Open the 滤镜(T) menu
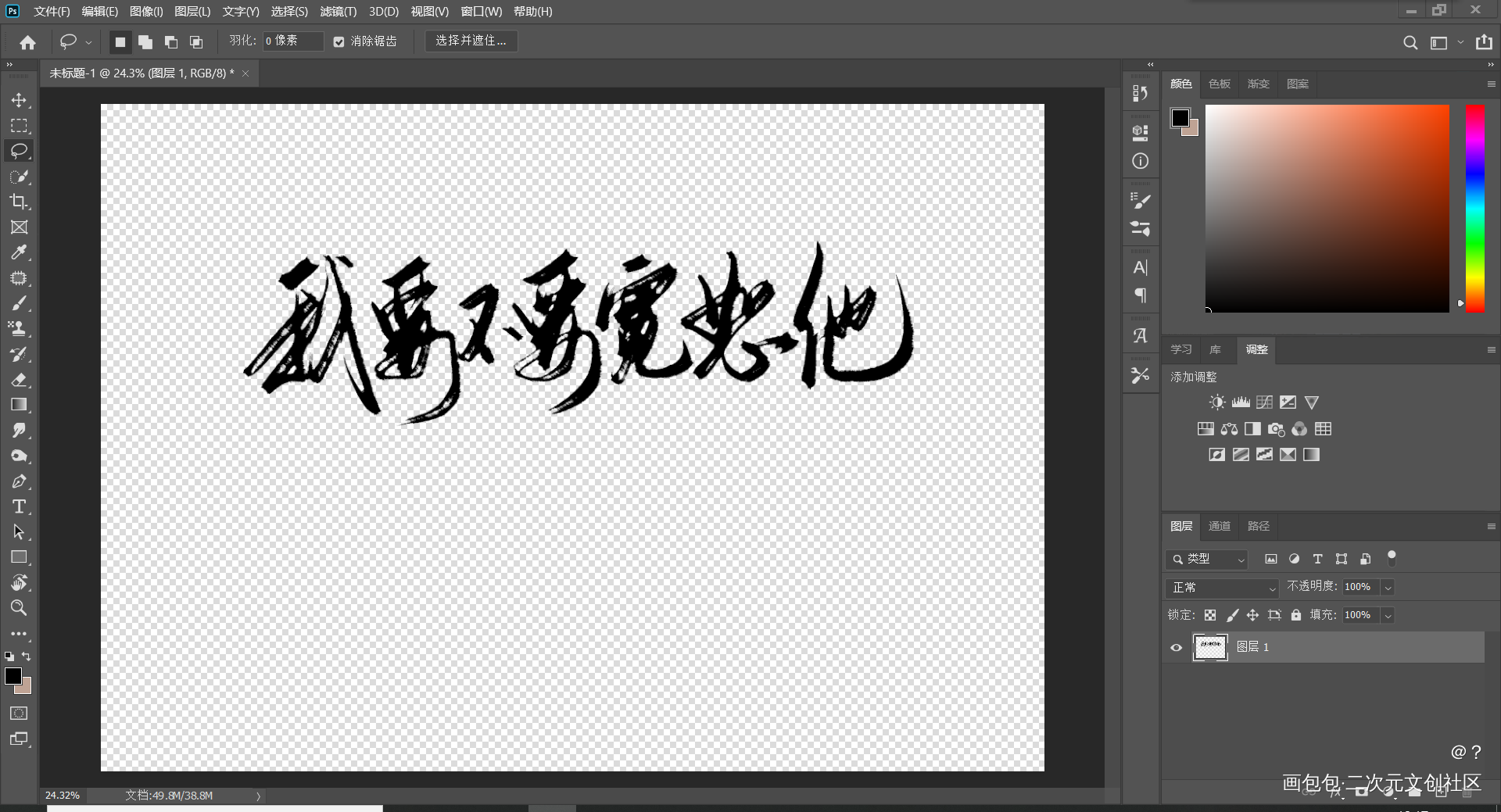The height and width of the screenshot is (812, 1501). click(x=338, y=12)
